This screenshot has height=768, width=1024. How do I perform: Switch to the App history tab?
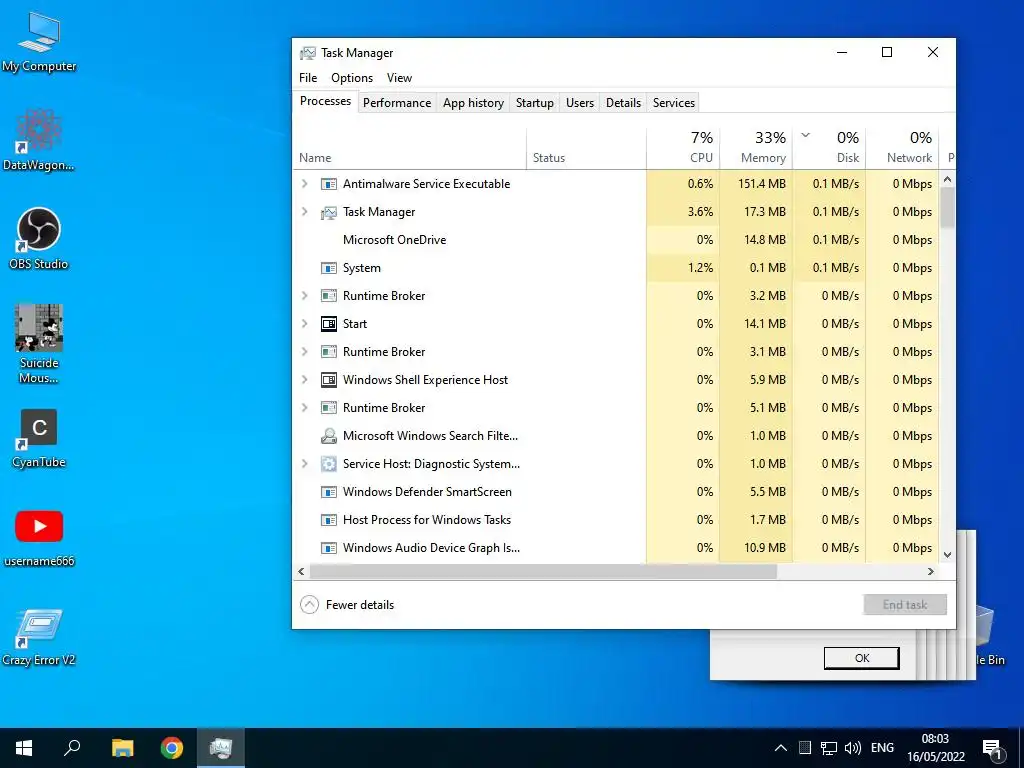coord(473,103)
